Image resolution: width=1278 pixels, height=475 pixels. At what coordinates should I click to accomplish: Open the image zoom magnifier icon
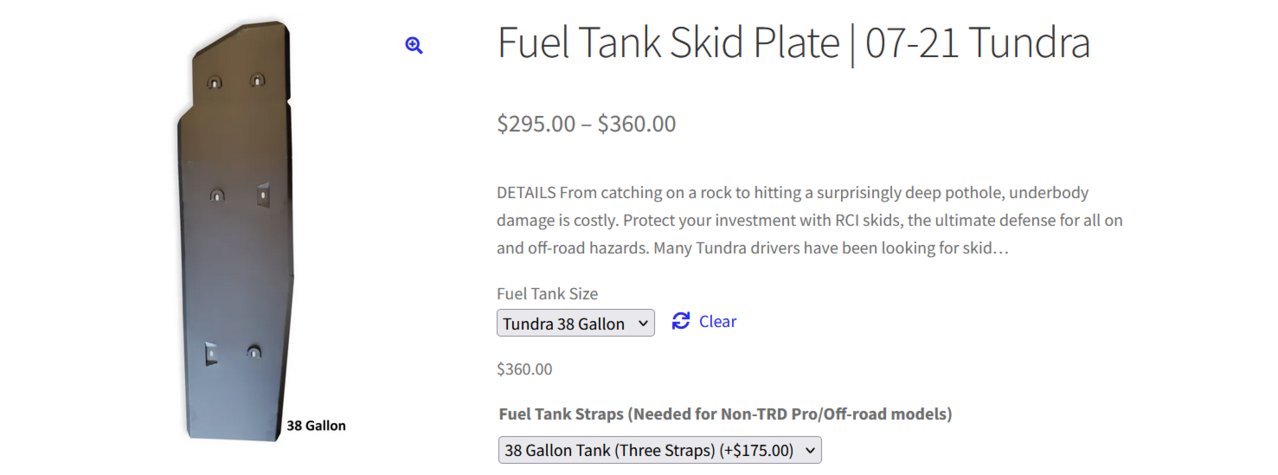click(x=414, y=45)
